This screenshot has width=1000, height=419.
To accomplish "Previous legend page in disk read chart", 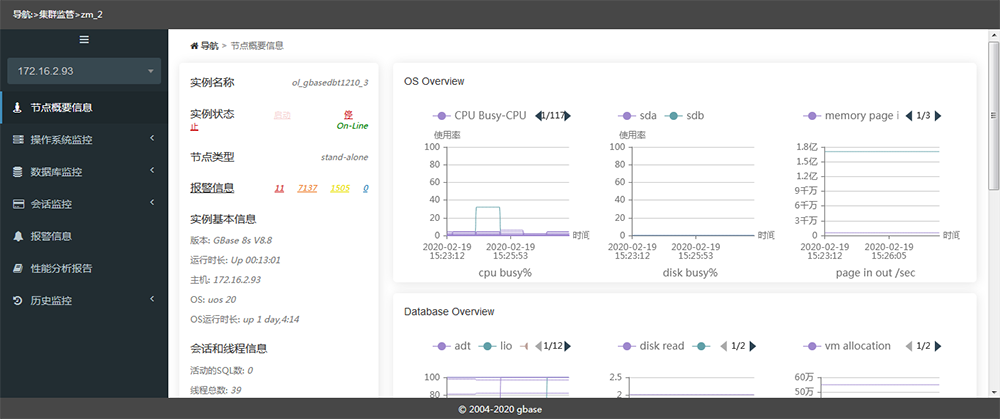I will click(723, 346).
